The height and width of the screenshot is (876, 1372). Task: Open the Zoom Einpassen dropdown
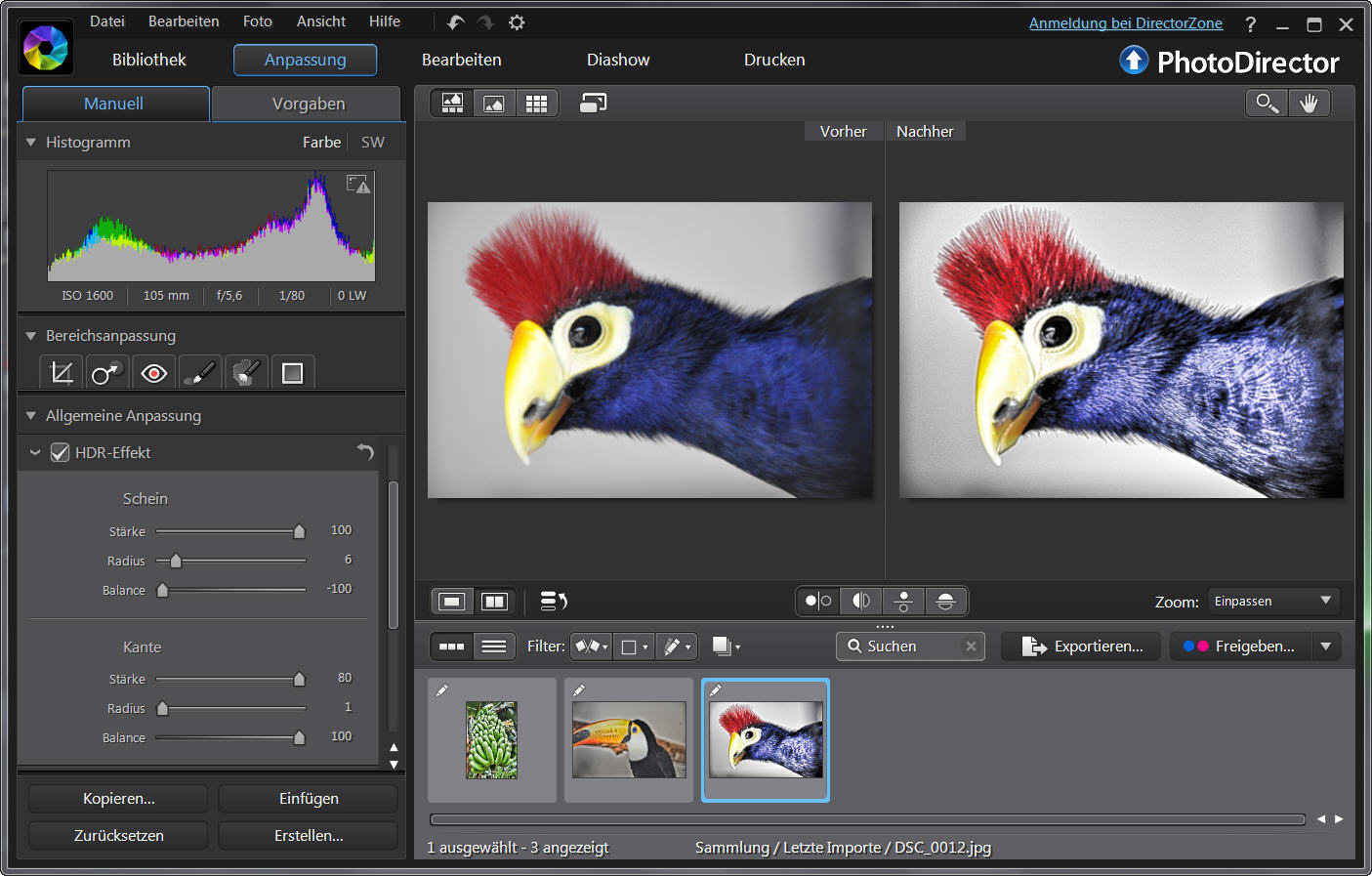point(1273,602)
